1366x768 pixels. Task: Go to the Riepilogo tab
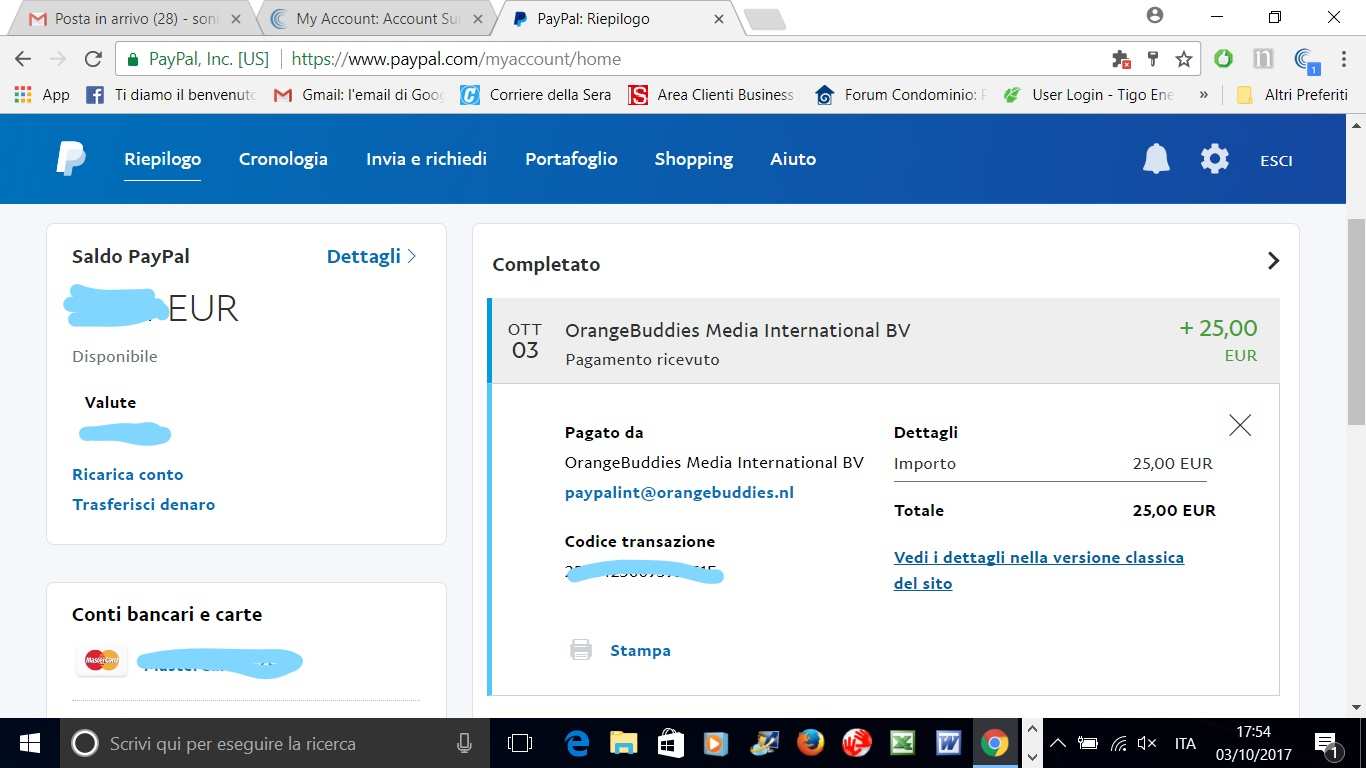click(162, 159)
